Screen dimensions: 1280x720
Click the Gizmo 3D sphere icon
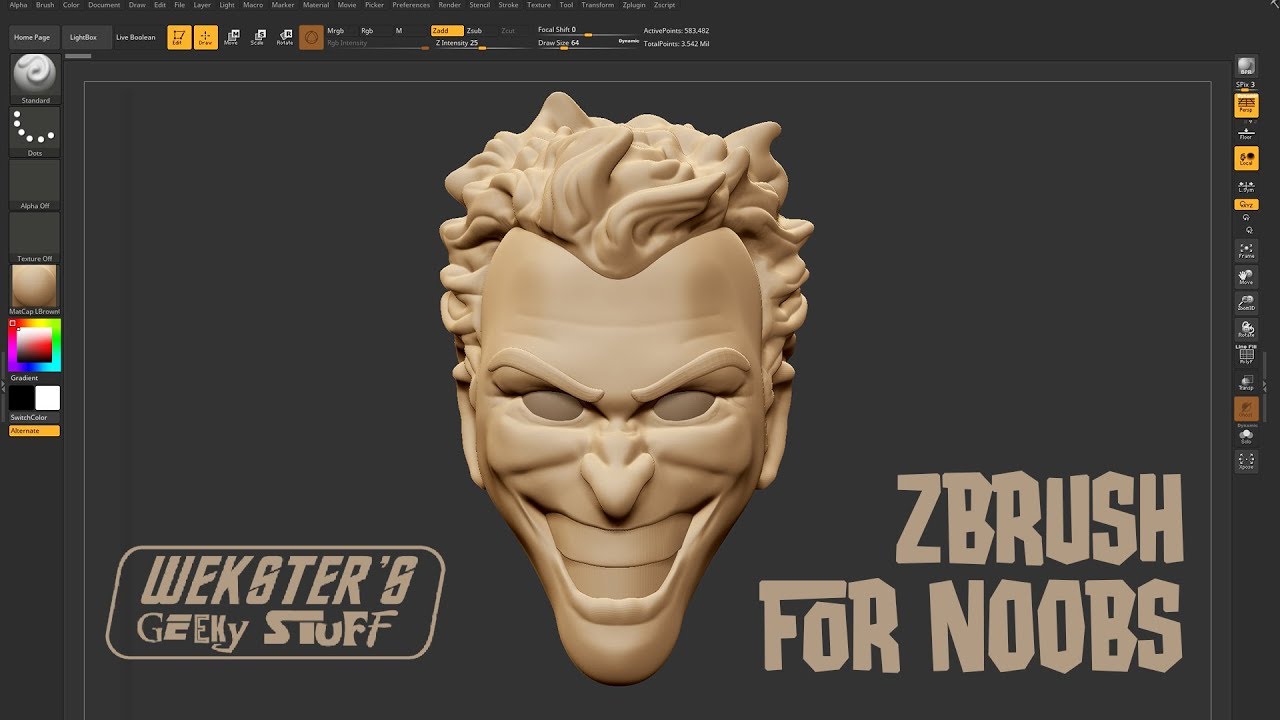click(311, 38)
